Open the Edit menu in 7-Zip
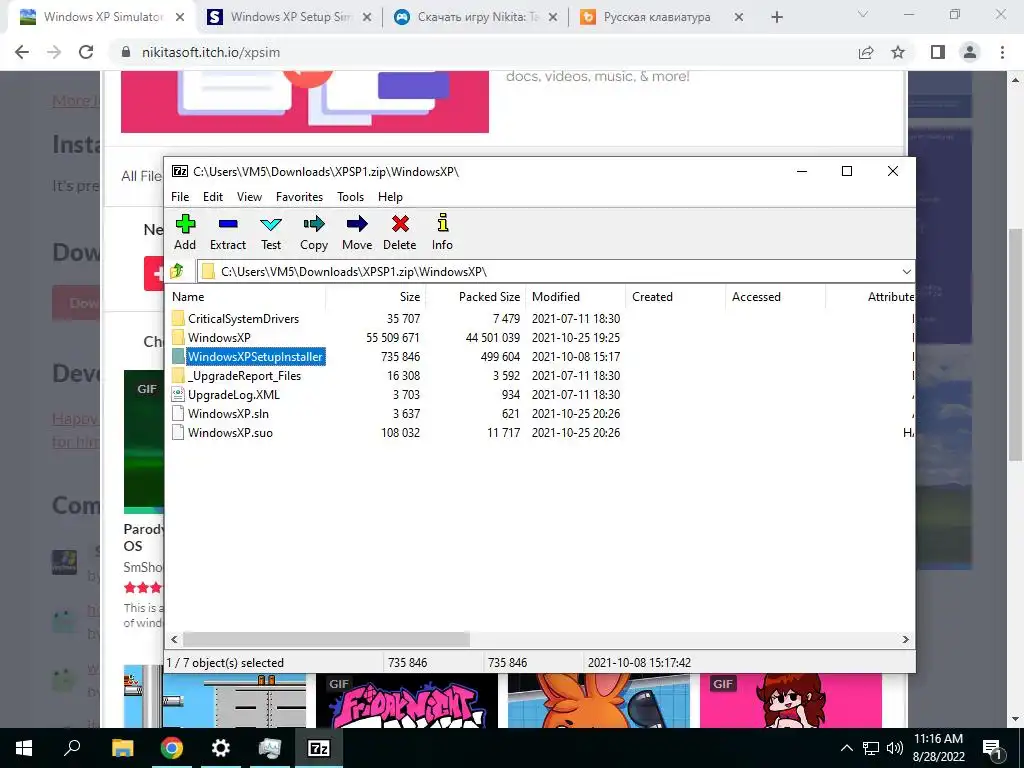1024x768 pixels. pos(213,197)
